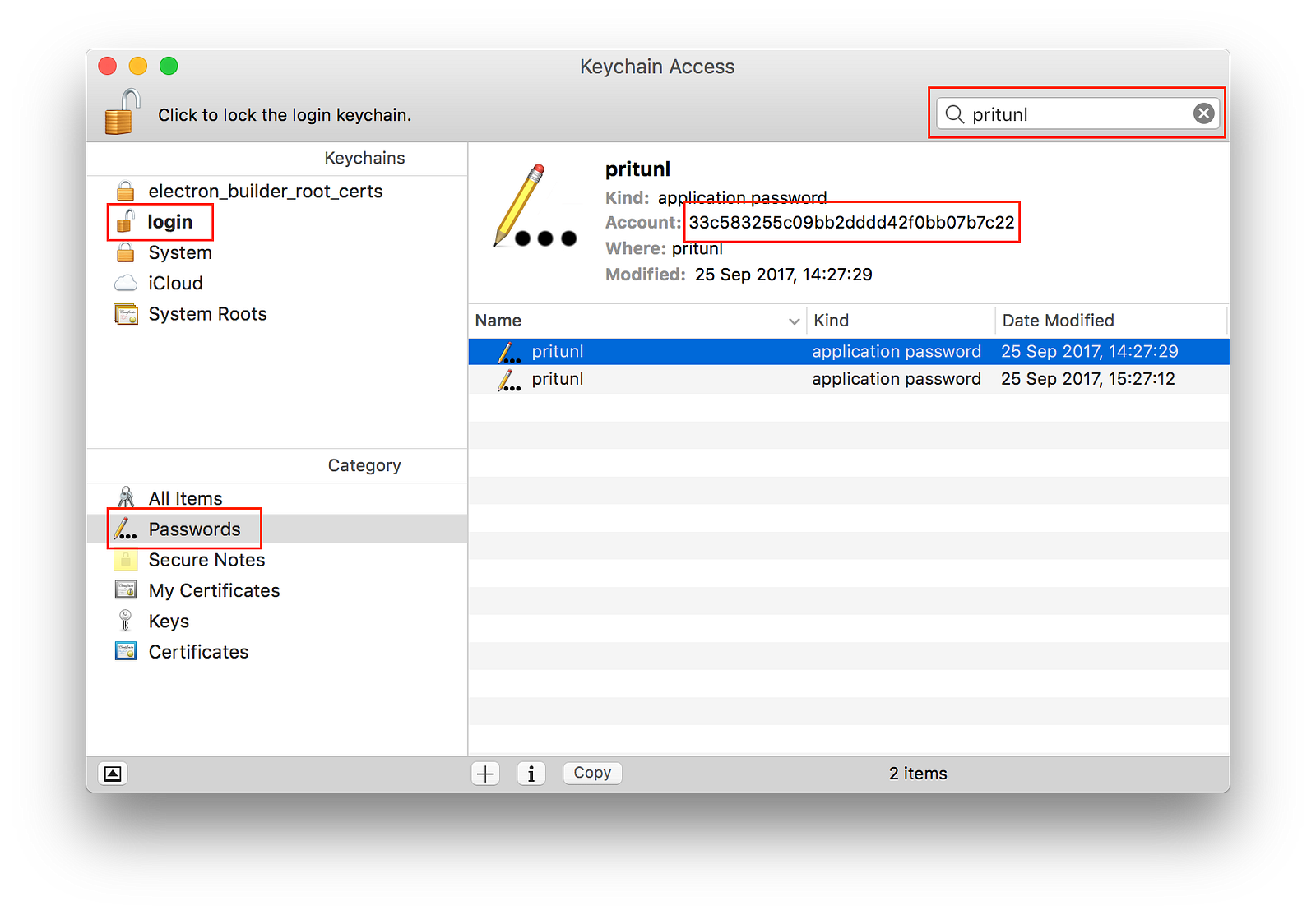Click the Copy button
Image resolution: width=1316 pixels, height=915 pixels.
click(x=592, y=773)
